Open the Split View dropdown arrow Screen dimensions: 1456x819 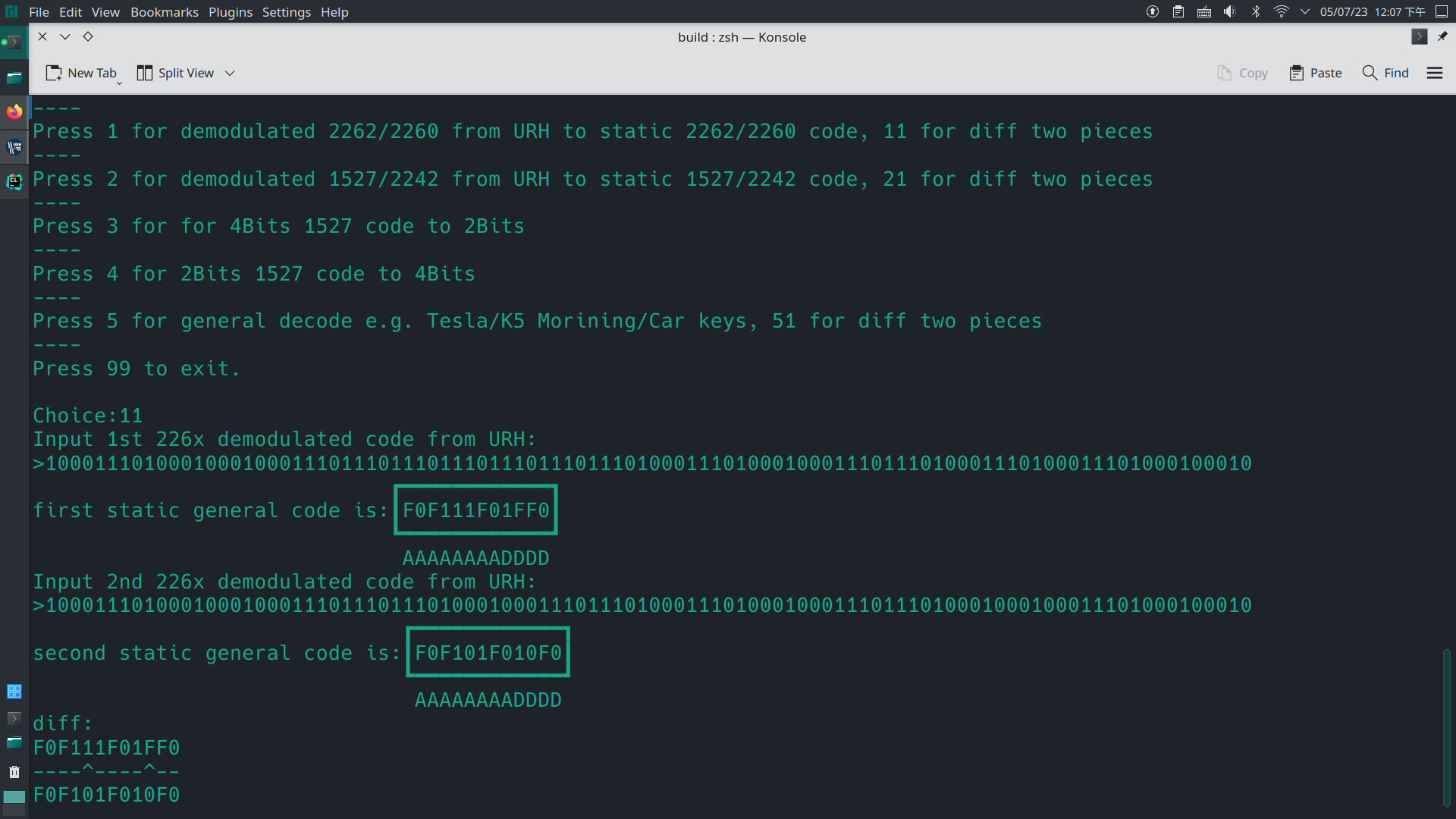click(230, 73)
